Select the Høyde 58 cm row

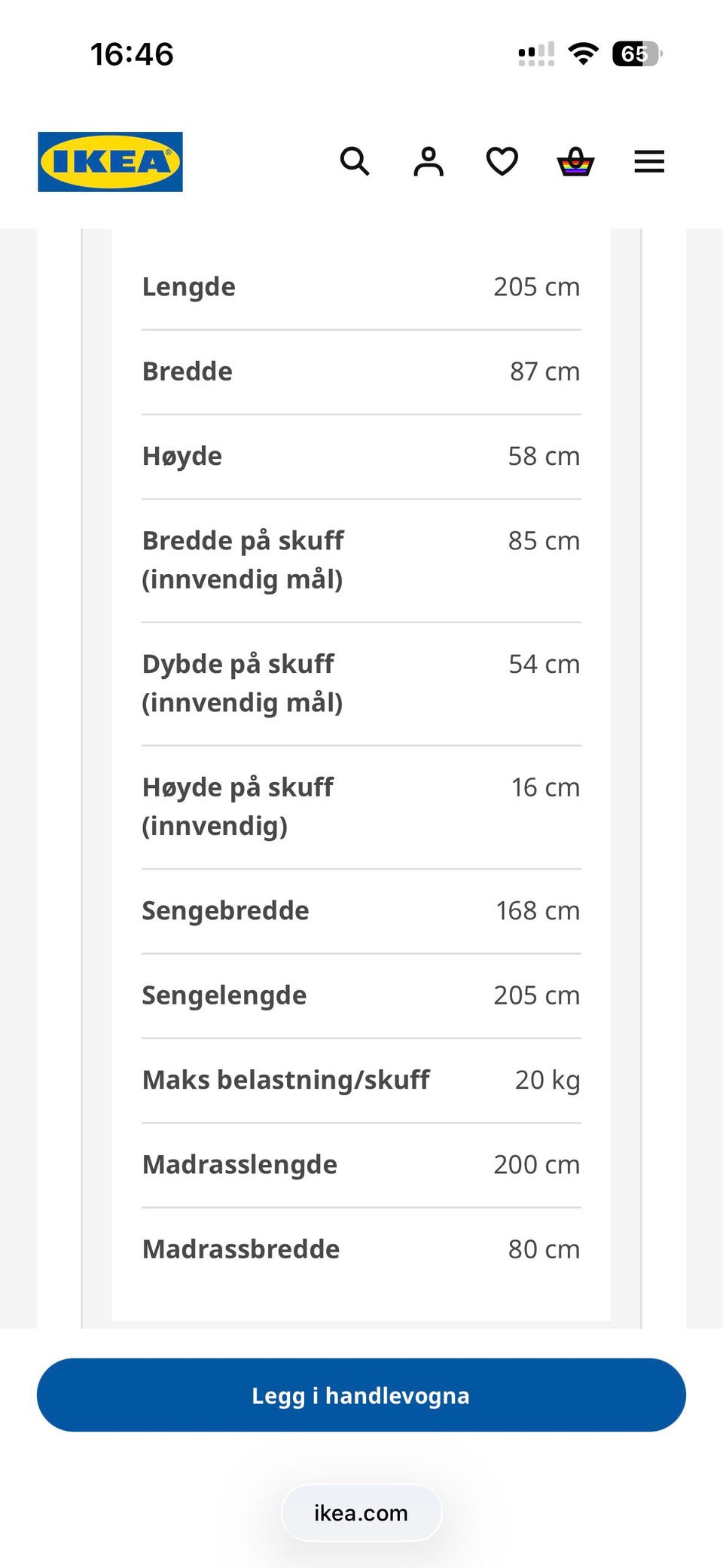[361, 456]
